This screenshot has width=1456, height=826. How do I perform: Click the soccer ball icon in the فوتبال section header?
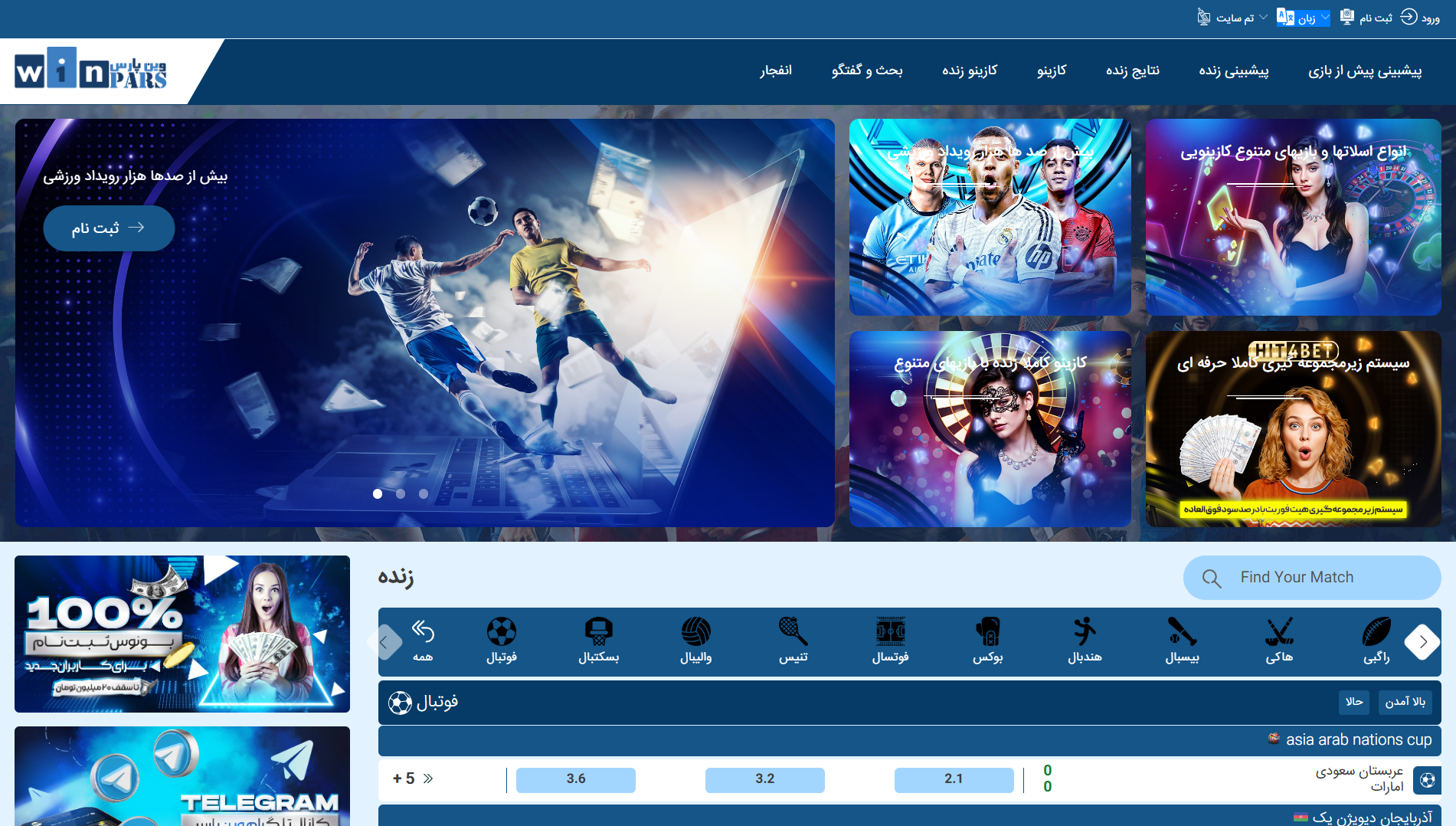tap(400, 703)
